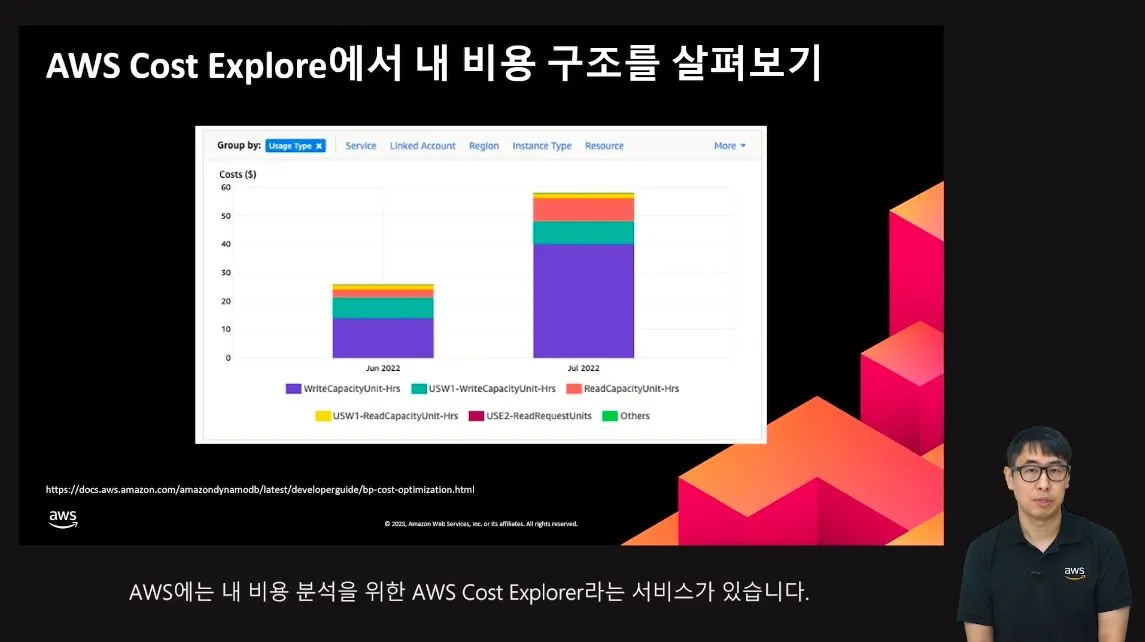The height and width of the screenshot is (642, 1145).
Task: Group costs by Instance Type
Action: click(542, 146)
